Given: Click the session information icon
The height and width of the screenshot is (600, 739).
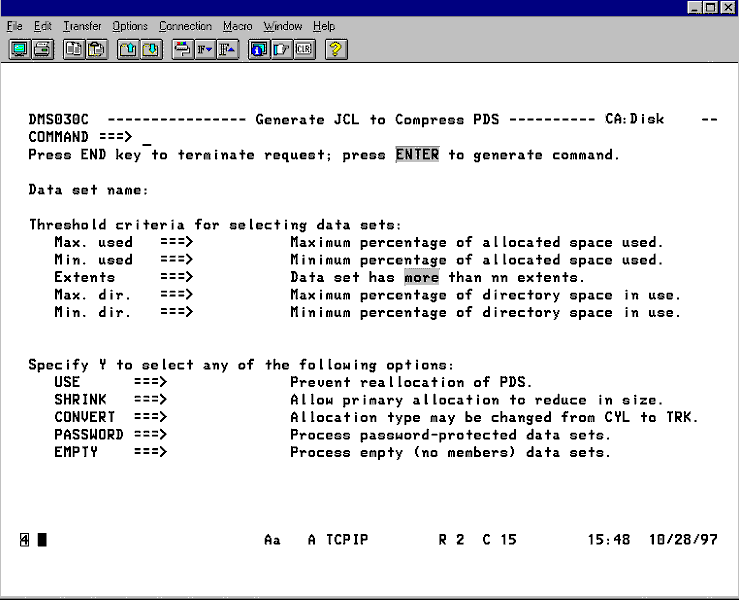Looking at the screenshot, I should (259, 49).
